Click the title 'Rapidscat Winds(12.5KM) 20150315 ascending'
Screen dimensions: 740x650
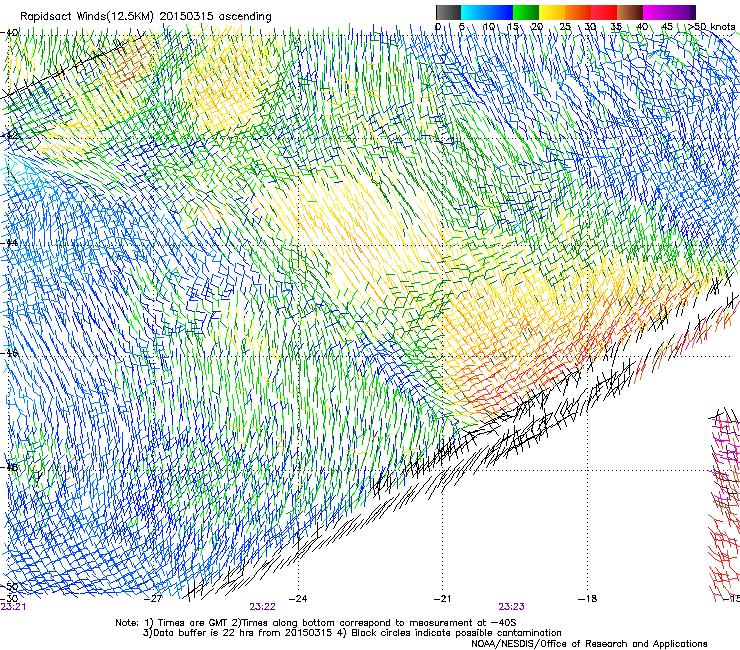click(x=146, y=17)
